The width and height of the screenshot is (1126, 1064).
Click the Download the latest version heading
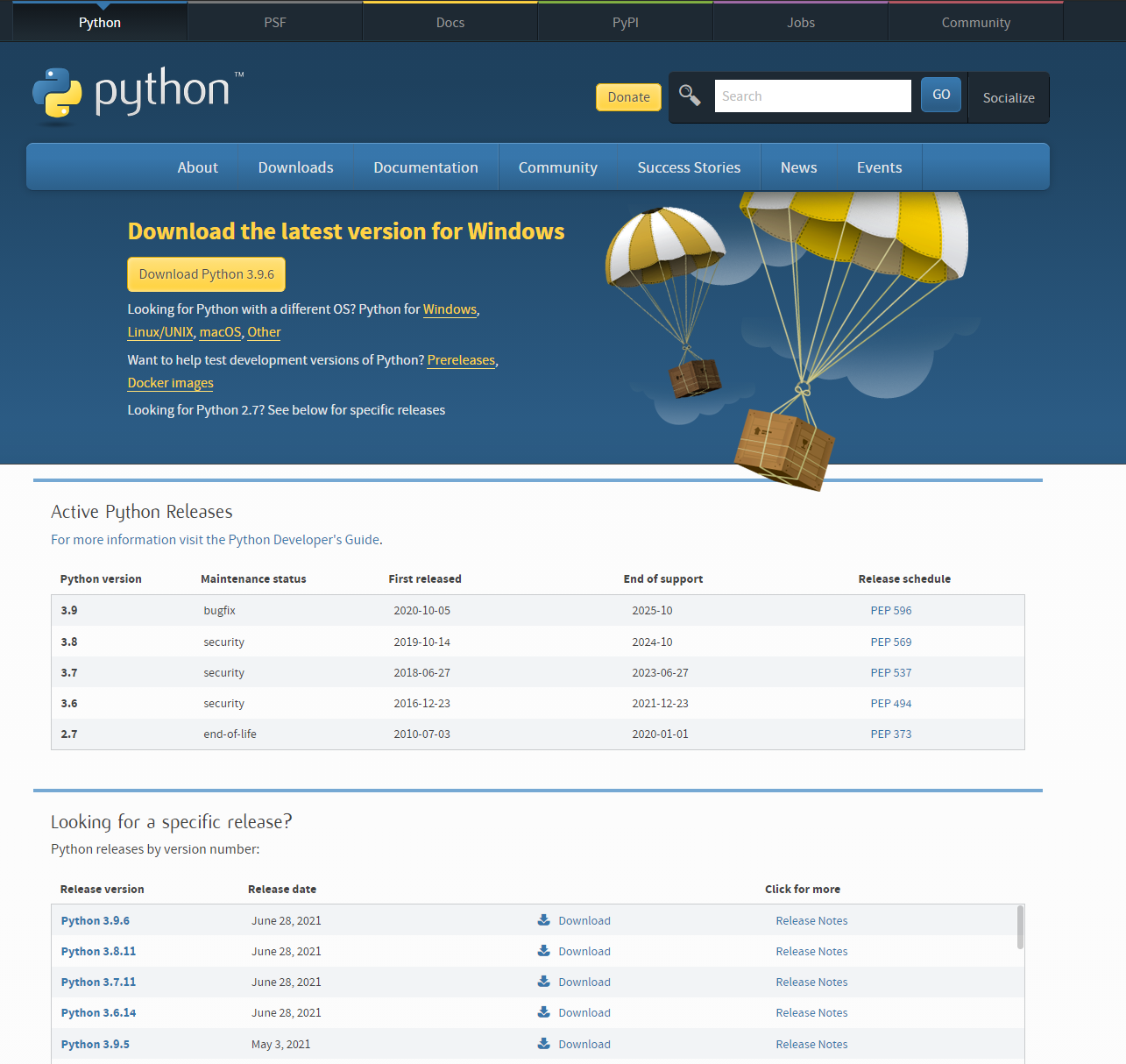coord(346,231)
